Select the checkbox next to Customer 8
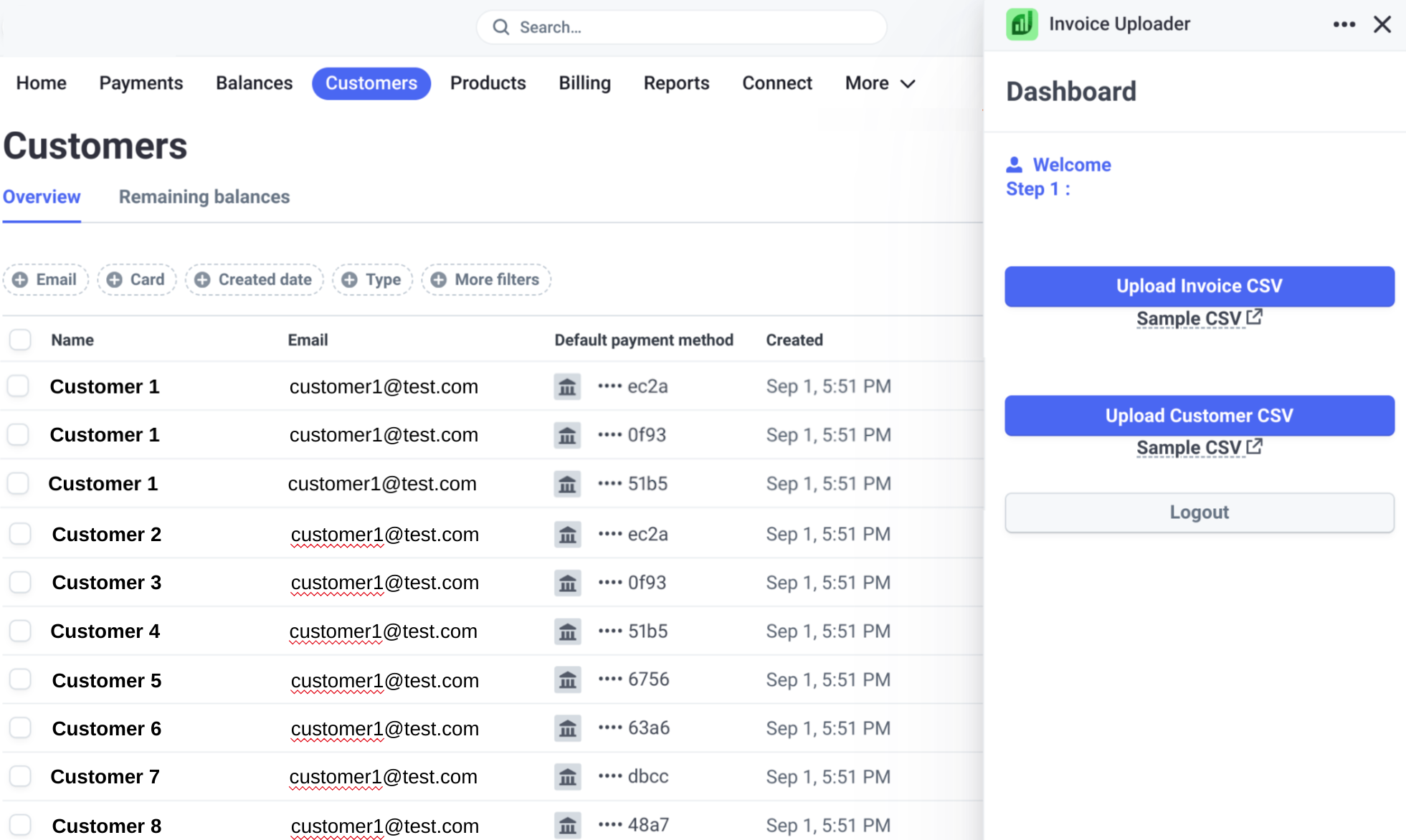The height and width of the screenshot is (840, 1406). tap(19, 825)
